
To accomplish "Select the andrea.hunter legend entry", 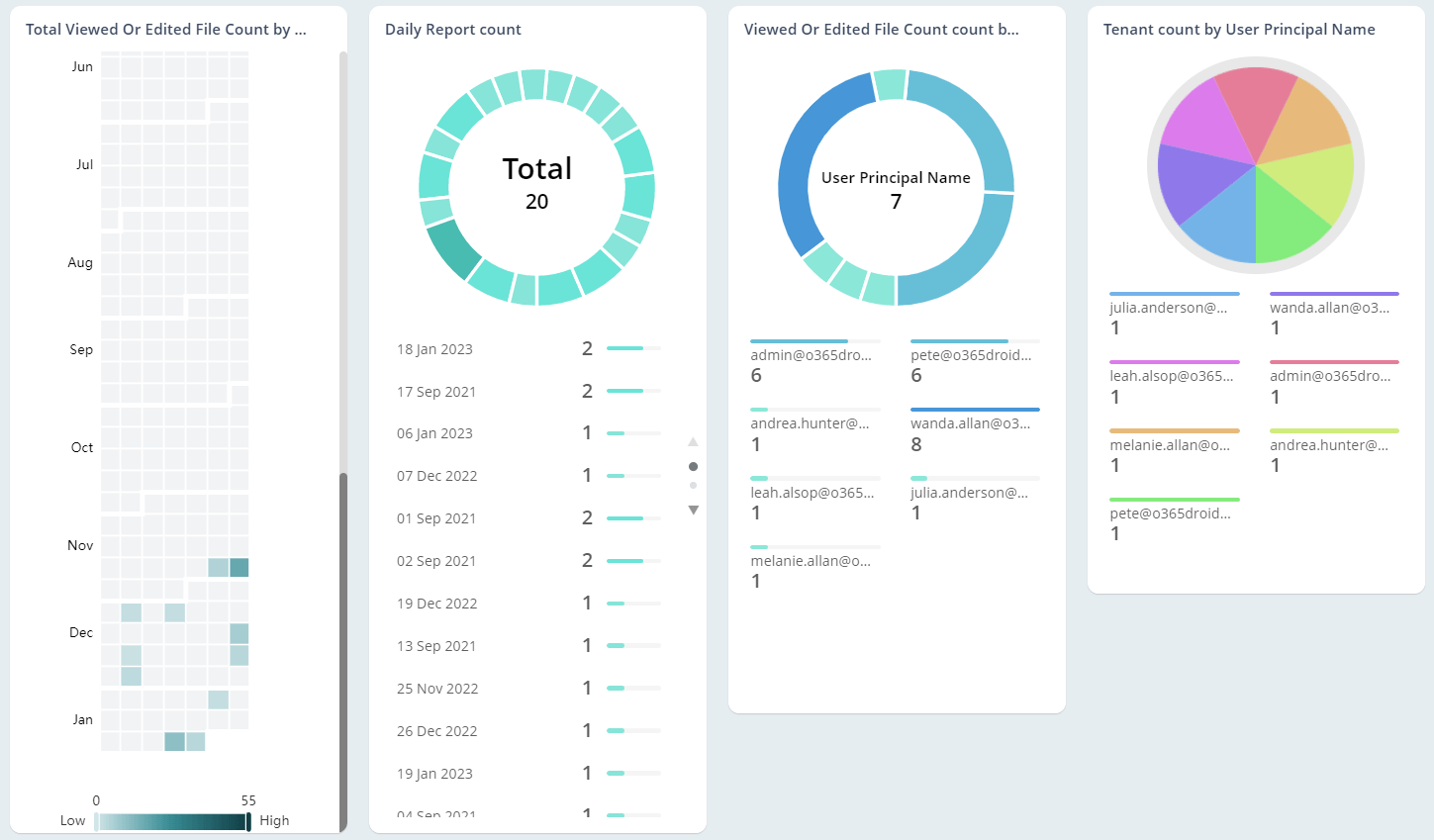I will tap(1330, 445).
